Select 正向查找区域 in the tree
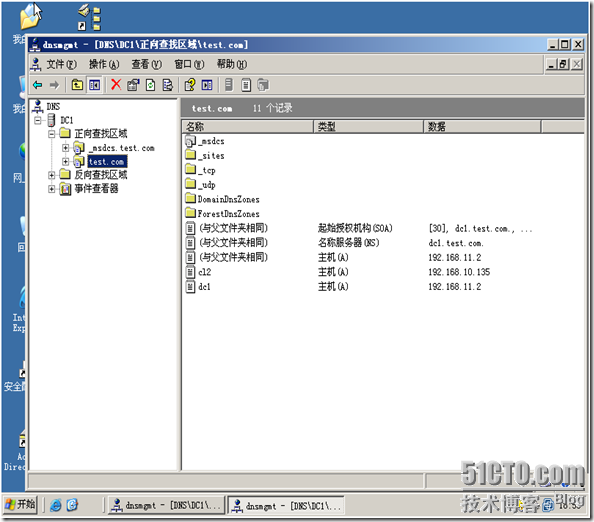The width and height of the screenshot is (594, 522). point(101,134)
